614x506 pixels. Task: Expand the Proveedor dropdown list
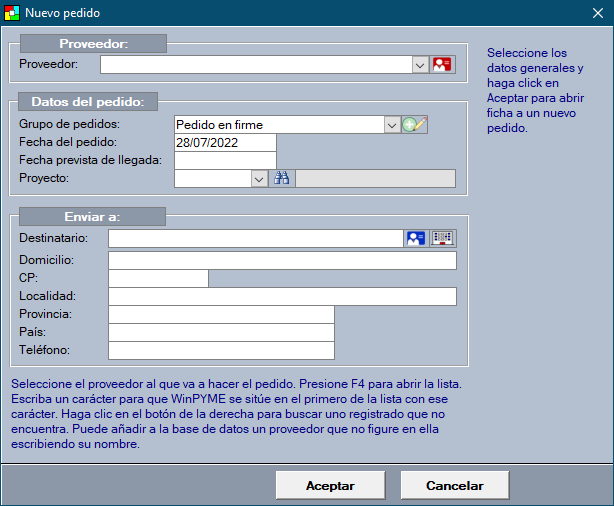420,64
